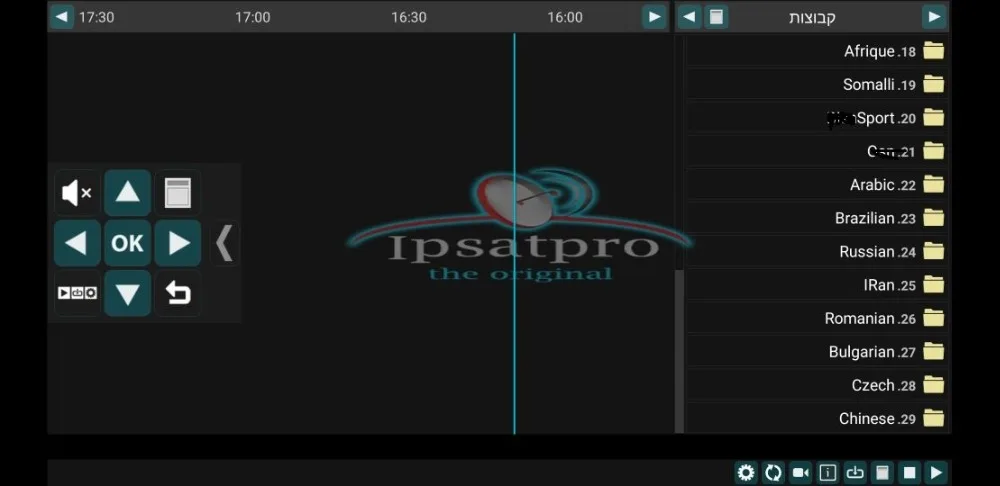Click the left arrow in groups header

[689, 17]
